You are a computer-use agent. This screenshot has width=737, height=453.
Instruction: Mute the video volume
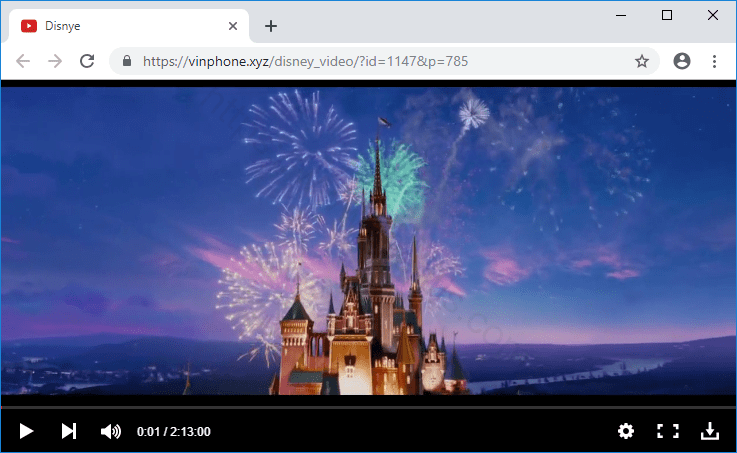click(x=110, y=431)
